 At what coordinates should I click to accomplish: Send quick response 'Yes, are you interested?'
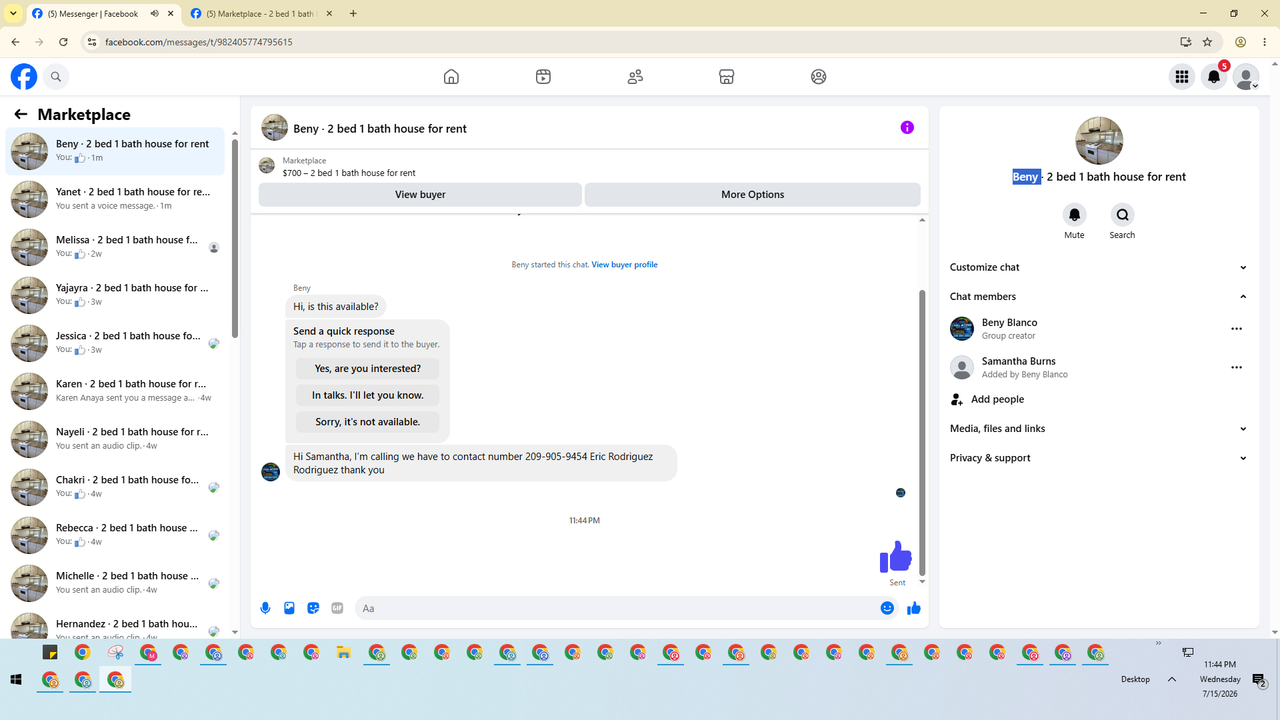pos(367,368)
